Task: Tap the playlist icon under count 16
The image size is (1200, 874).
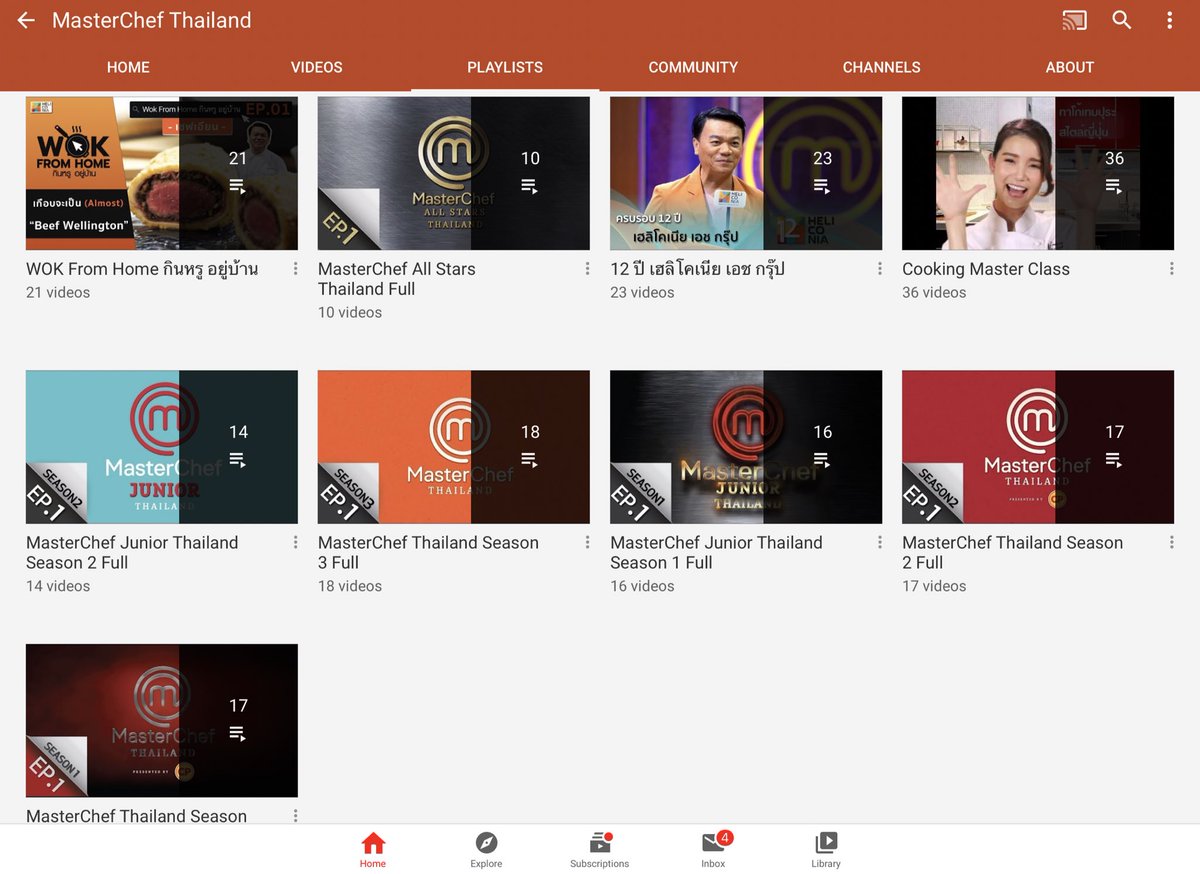Action: [x=822, y=460]
